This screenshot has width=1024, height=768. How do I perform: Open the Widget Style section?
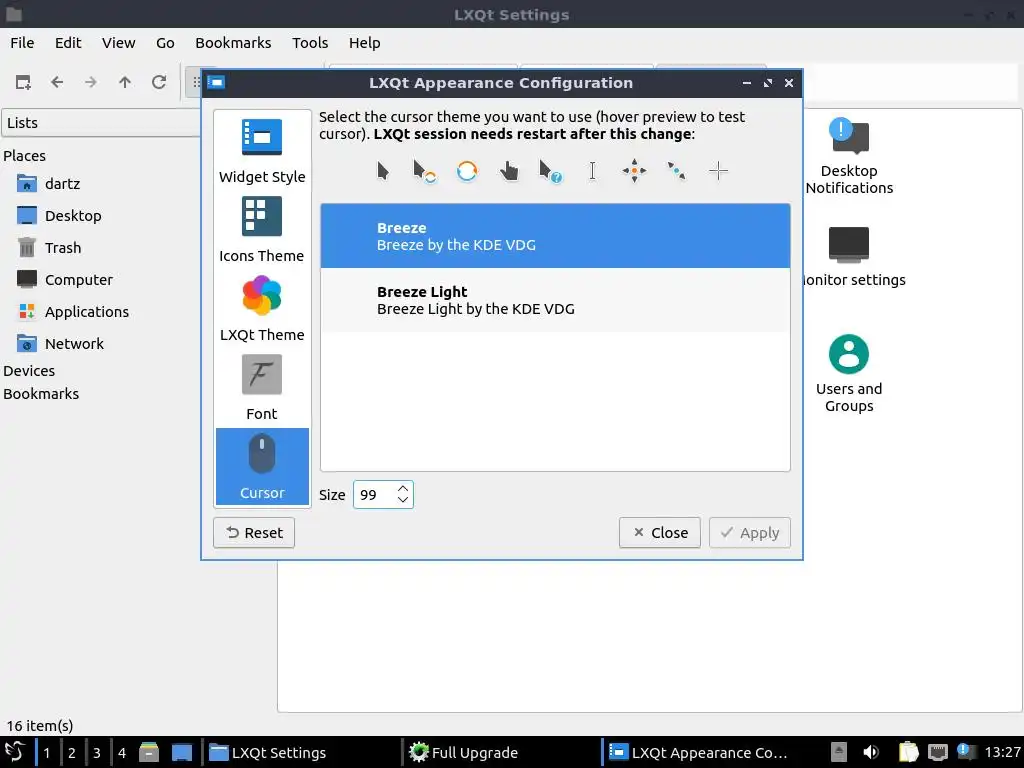tap(262, 151)
